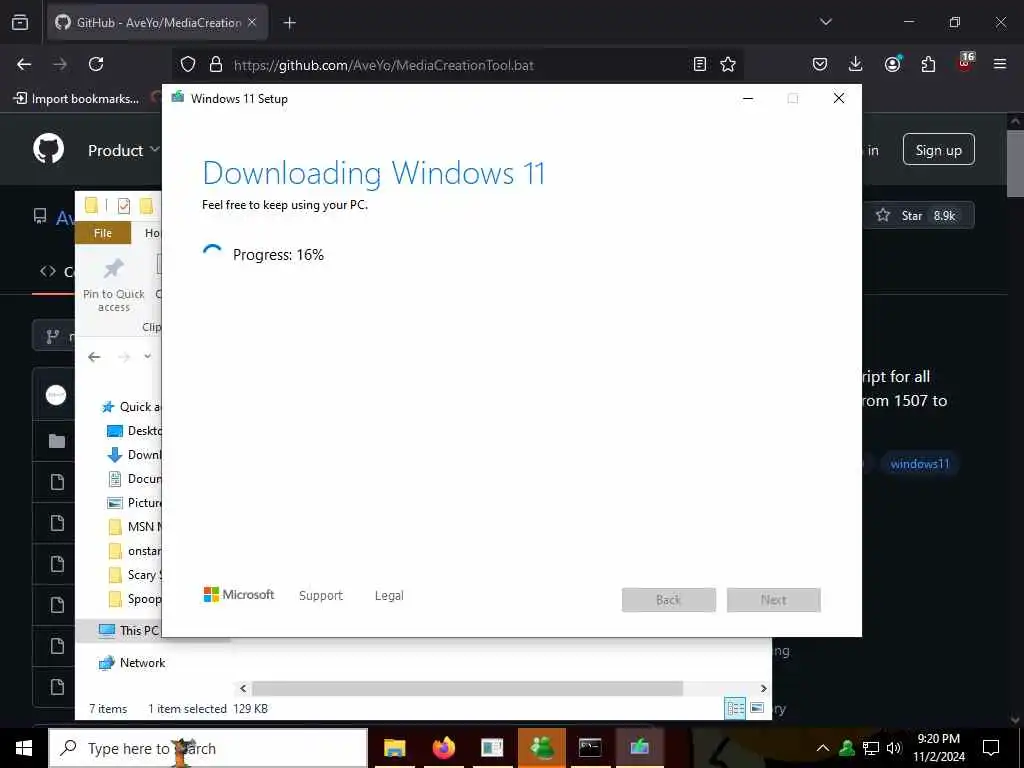
Task: Click the volume speaker tray icon
Action: 894,748
